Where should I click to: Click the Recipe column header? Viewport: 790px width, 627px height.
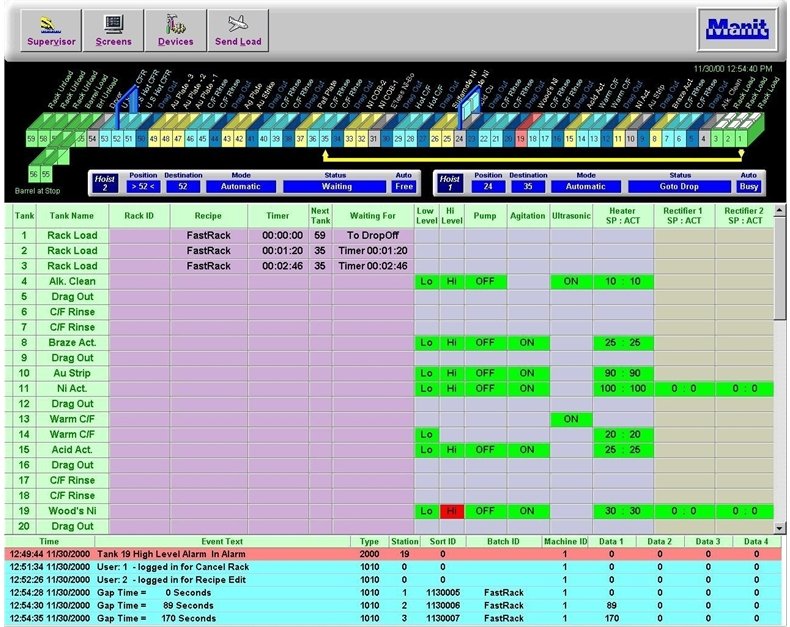(209, 214)
